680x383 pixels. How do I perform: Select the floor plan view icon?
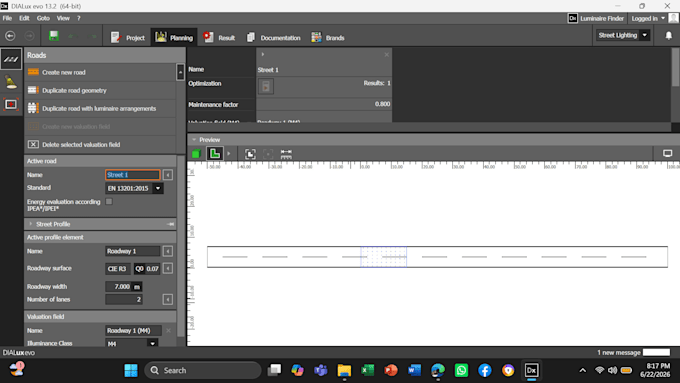coord(215,154)
